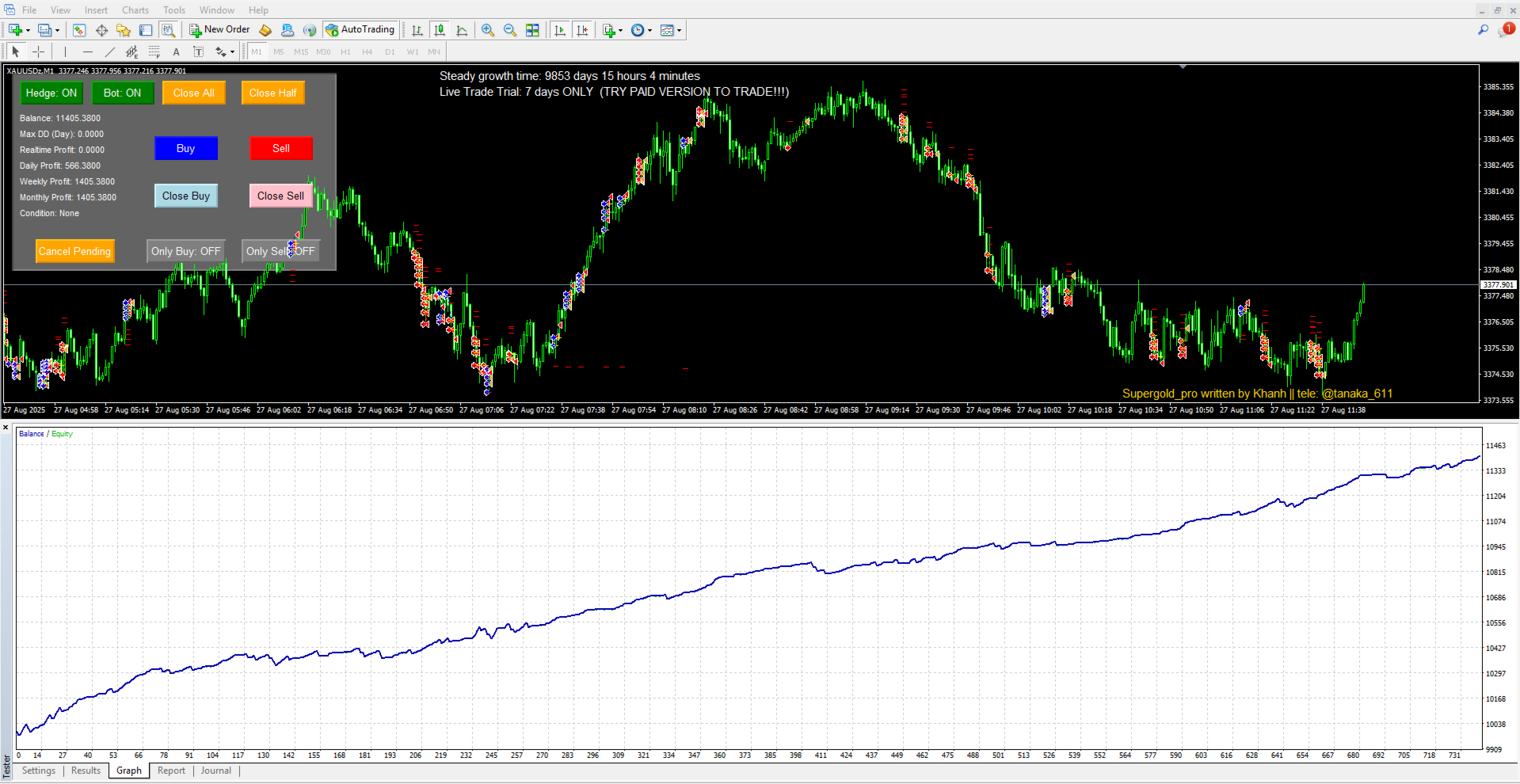Open the New Chart icon
Screen dimensions: 1520x784
pyautogui.click(x=15, y=30)
